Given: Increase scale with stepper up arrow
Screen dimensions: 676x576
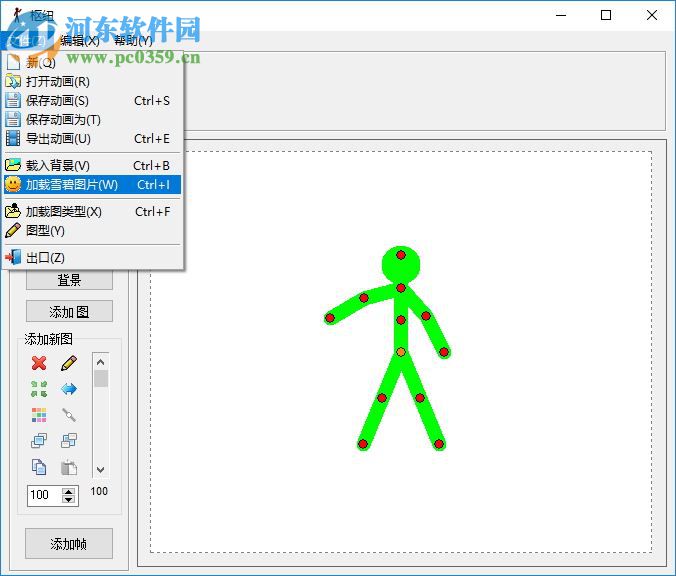Looking at the screenshot, I should coord(69,491).
